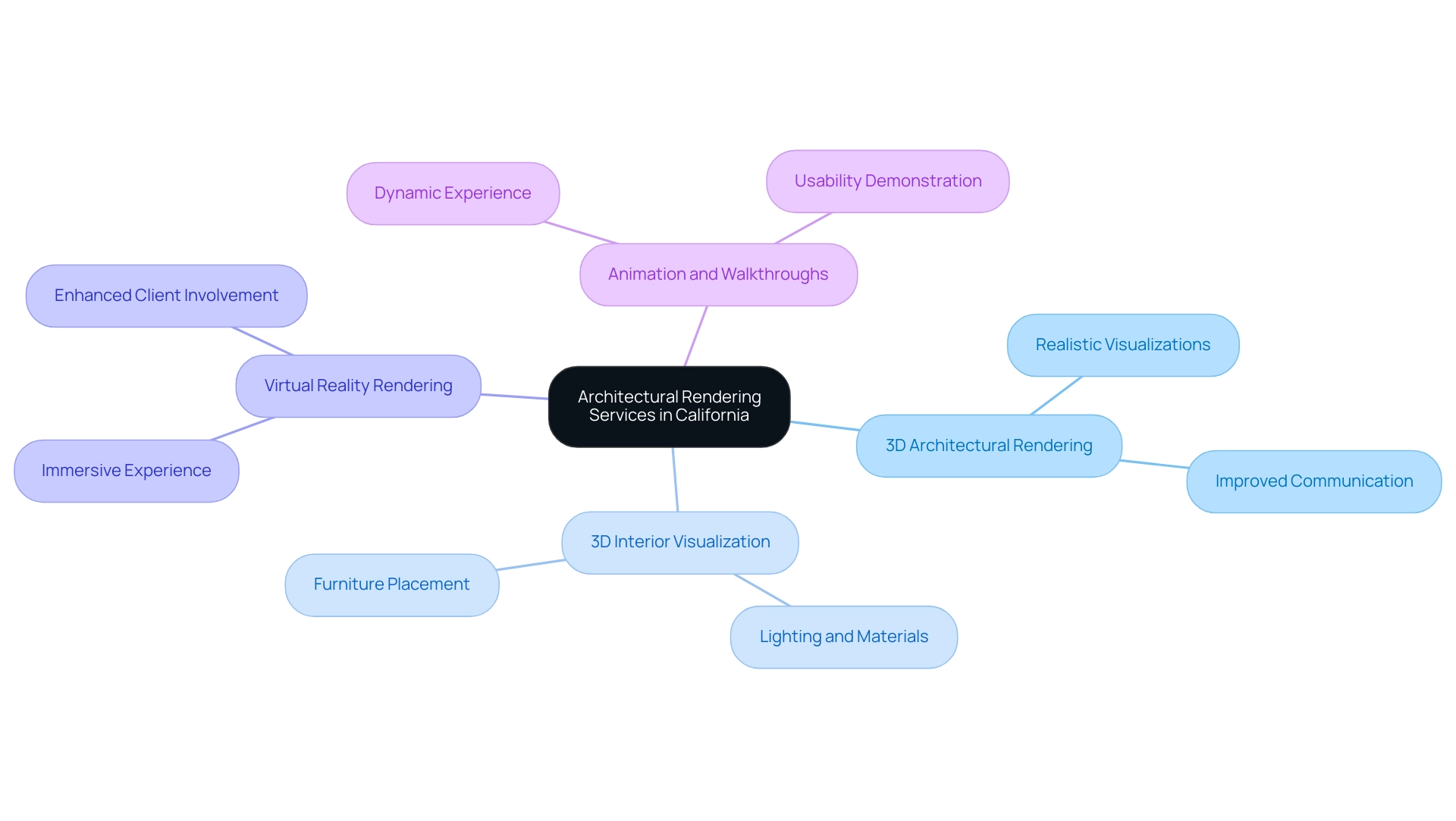Select the 'Virtual Reality Rendering' node

tap(359, 384)
